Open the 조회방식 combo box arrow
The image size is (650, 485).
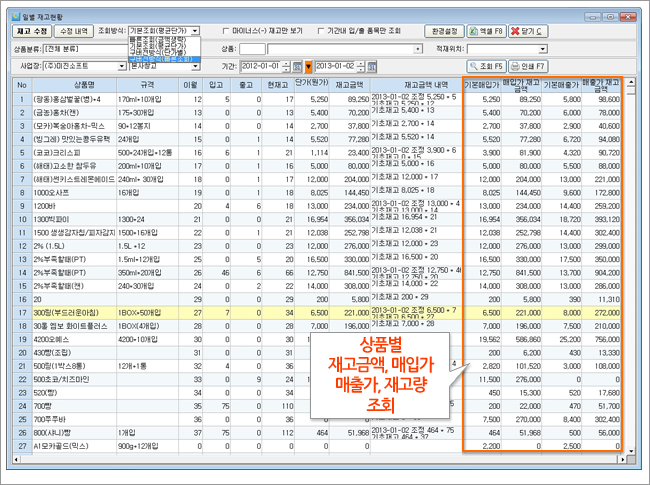tap(196, 31)
